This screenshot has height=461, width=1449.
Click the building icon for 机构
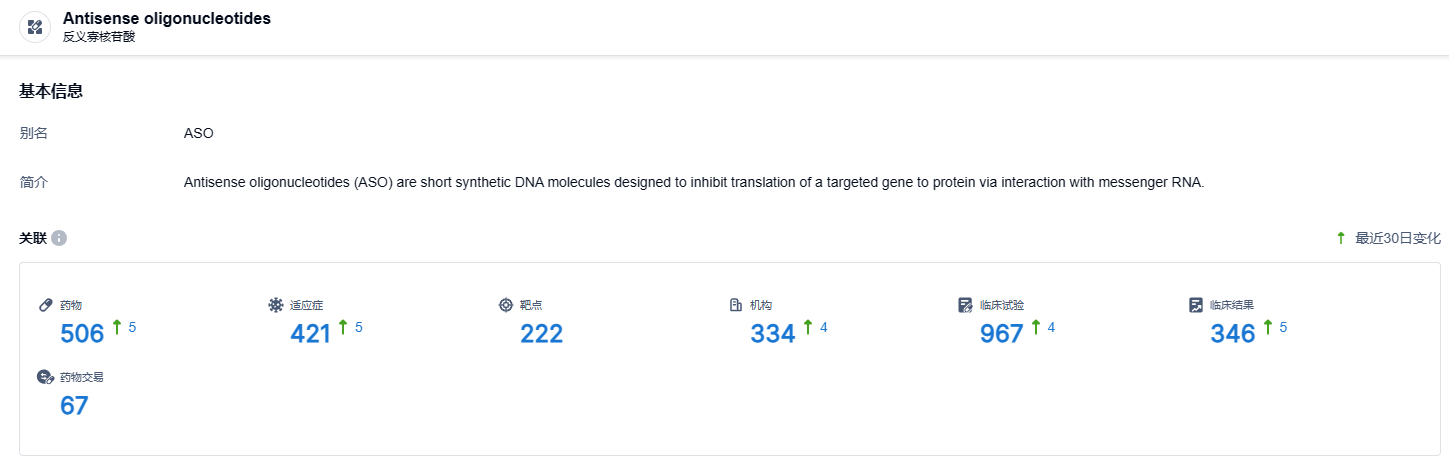(x=736, y=305)
